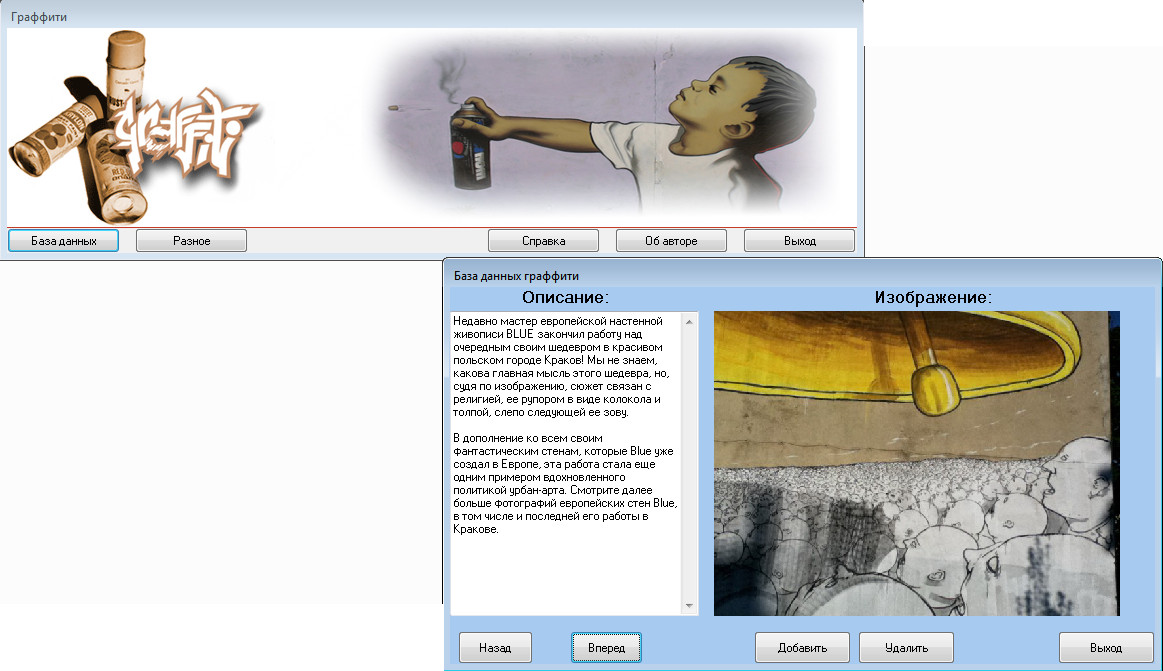Open the База данных section in Граффити window
This screenshot has height=671, width=1163.
[64, 241]
